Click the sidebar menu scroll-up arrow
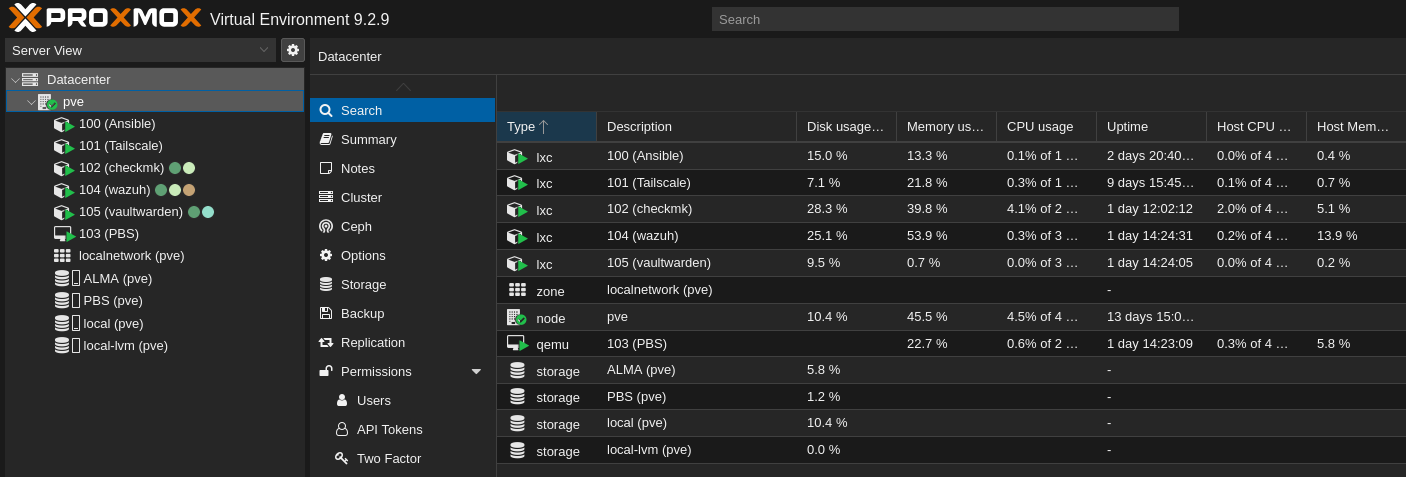The width and height of the screenshot is (1406, 477). point(403,87)
